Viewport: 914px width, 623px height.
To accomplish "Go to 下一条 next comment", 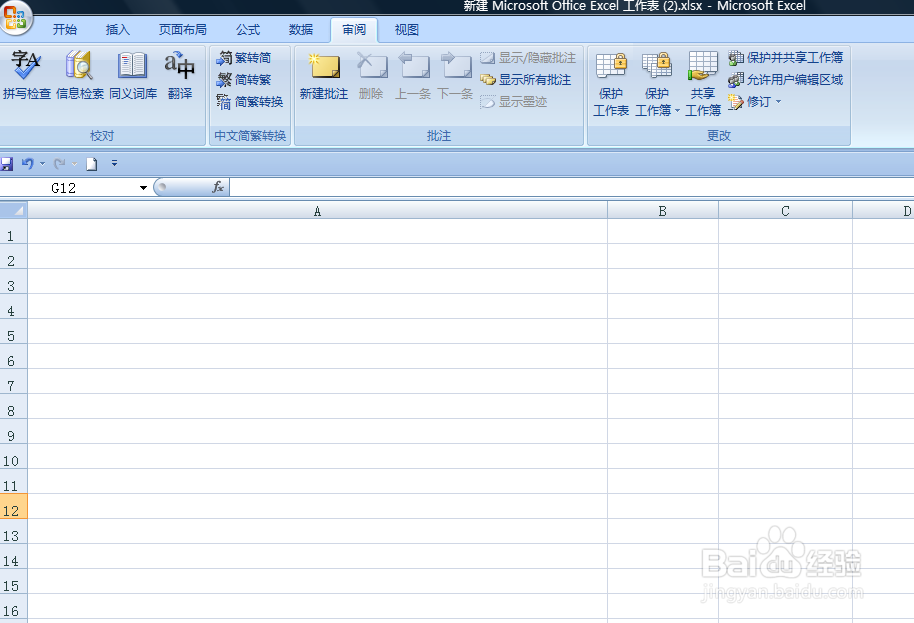I will click(455, 76).
